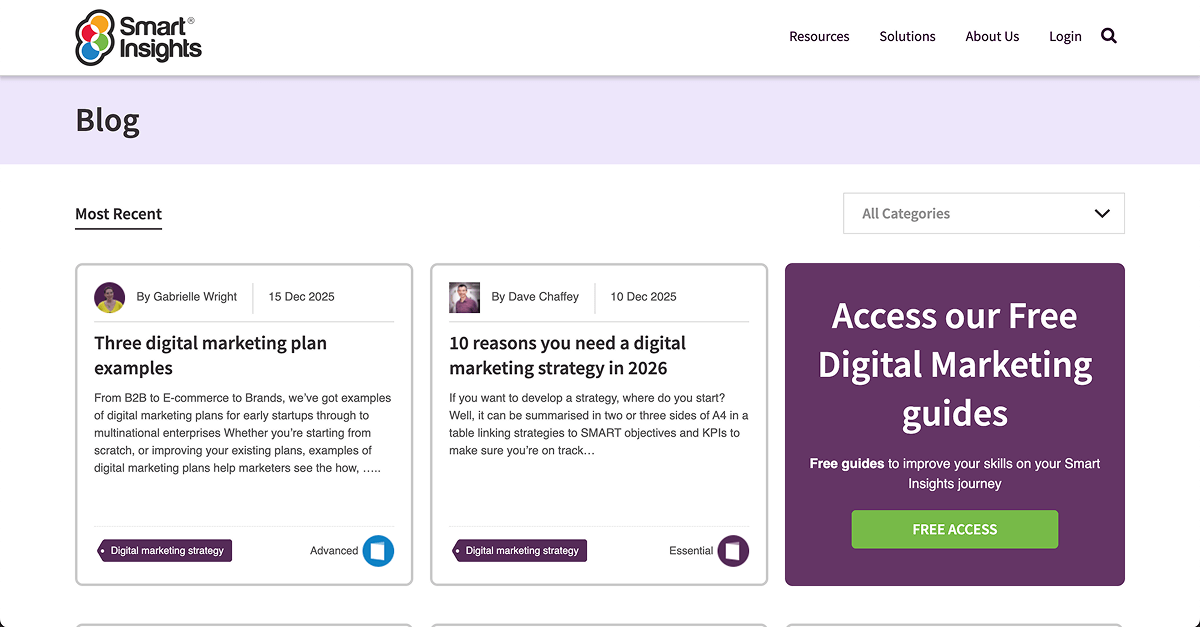Click Digital marketing strategy tag under Dave's post
Screen dimensions: 1200x627
(x=521, y=551)
